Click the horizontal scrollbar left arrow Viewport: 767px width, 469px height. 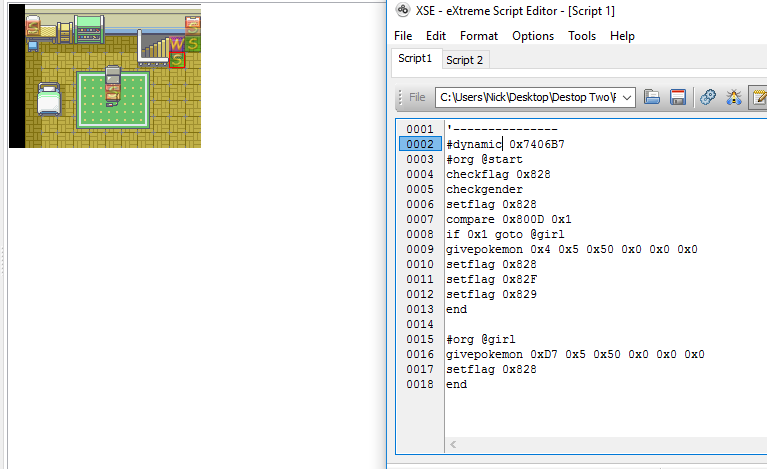point(453,444)
